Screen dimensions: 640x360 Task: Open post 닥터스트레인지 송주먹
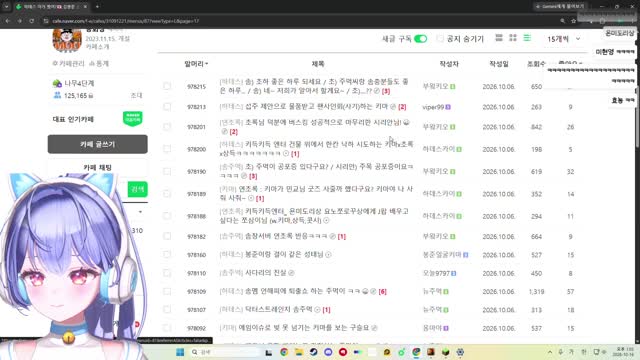278,309
